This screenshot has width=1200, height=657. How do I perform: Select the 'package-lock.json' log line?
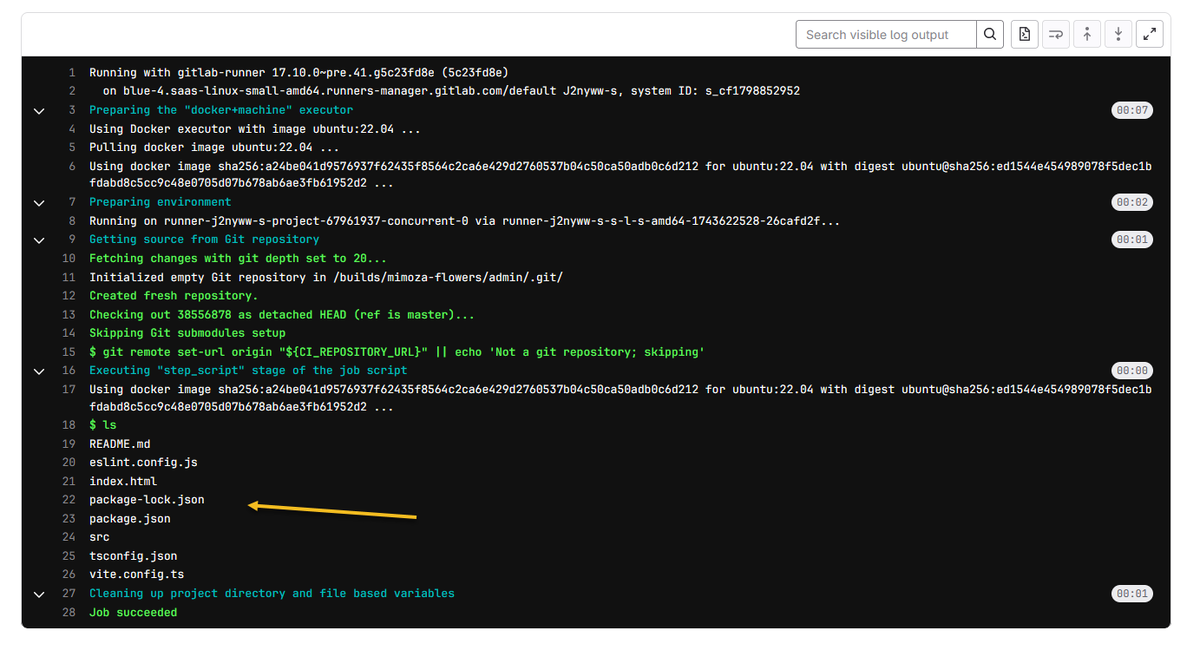[x=147, y=499]
